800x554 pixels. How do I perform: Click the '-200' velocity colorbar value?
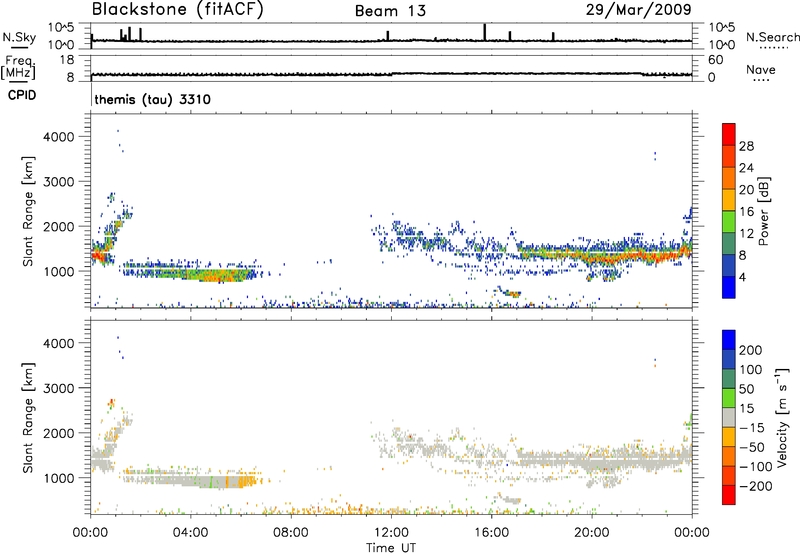coord(755,486)
